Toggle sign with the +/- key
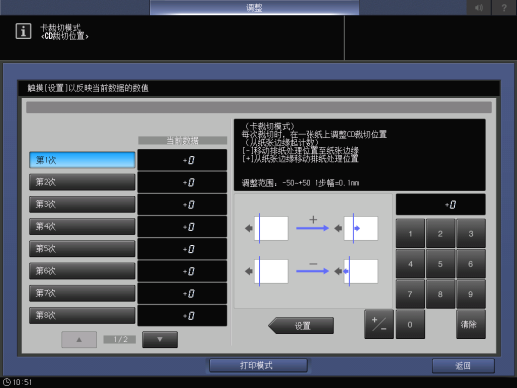 point(379,324)
